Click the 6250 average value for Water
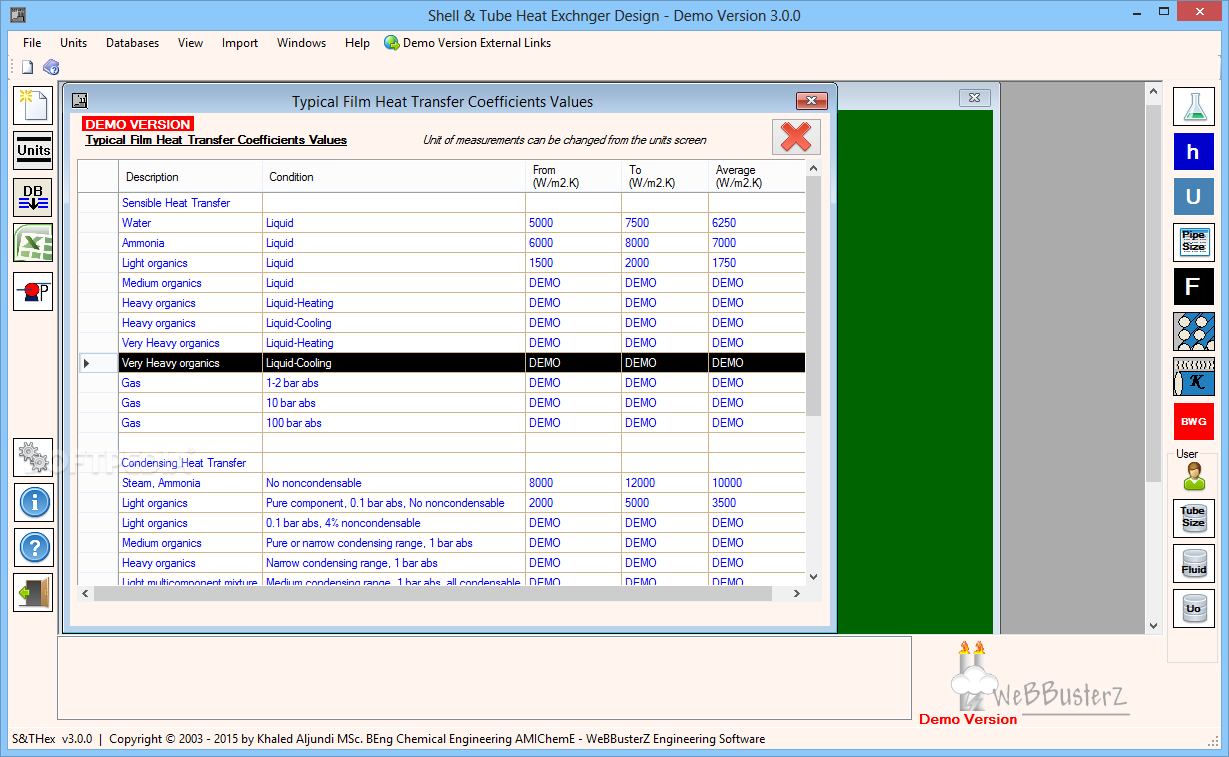The width and height of the screenshot is (1229, 757). pos(756,223)
